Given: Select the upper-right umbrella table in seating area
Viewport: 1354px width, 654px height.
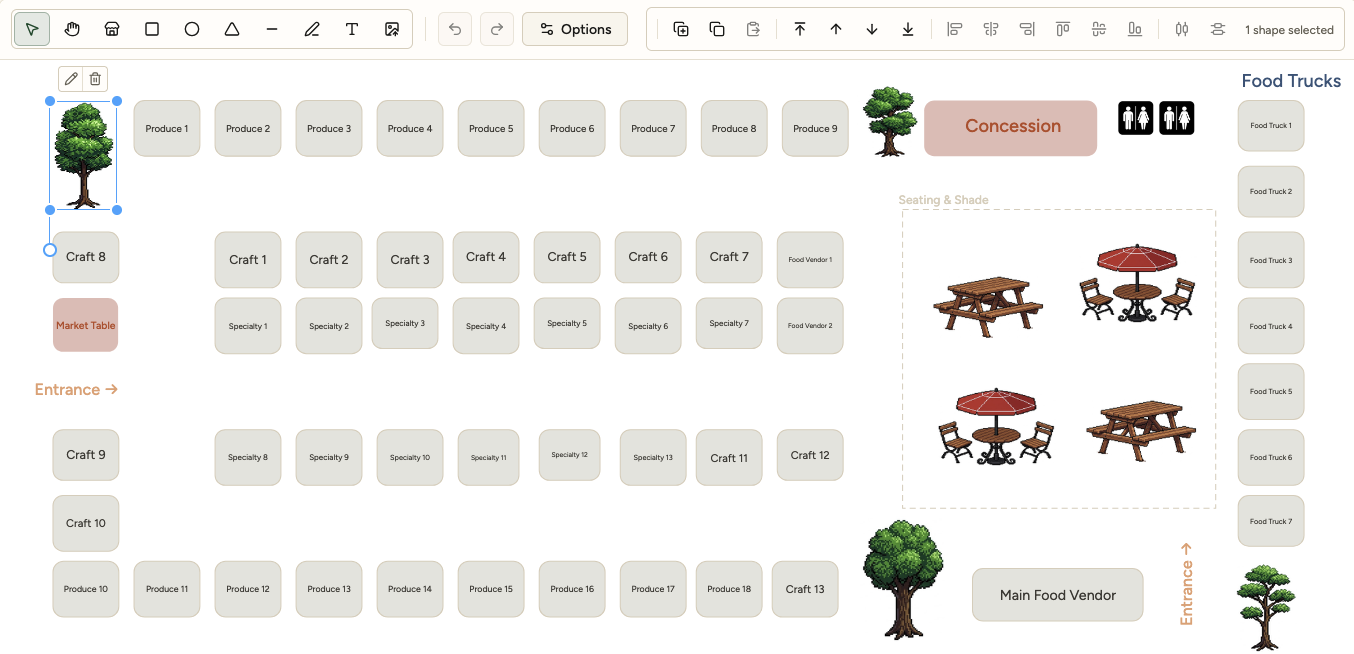Looking at the screenshot, I should [x=1137, y=282].
